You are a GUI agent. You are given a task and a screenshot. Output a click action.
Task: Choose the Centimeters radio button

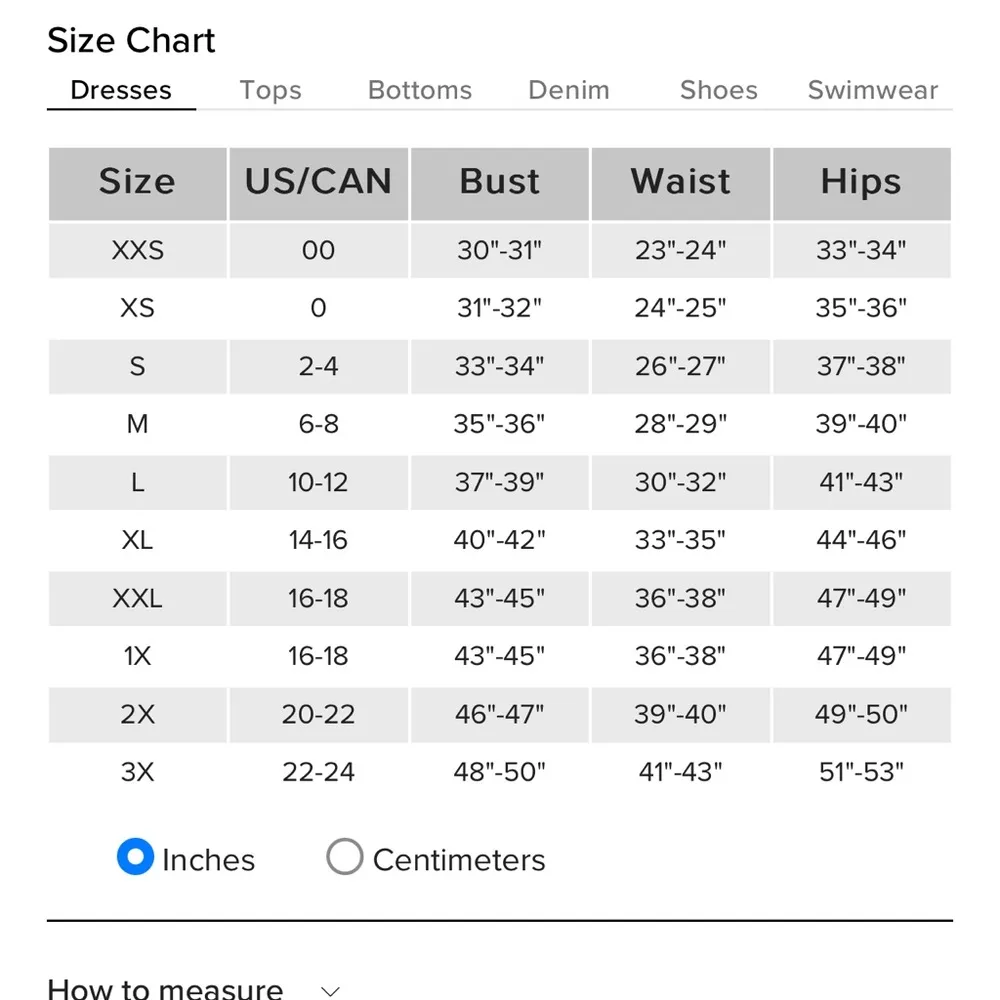pos(344,857)
